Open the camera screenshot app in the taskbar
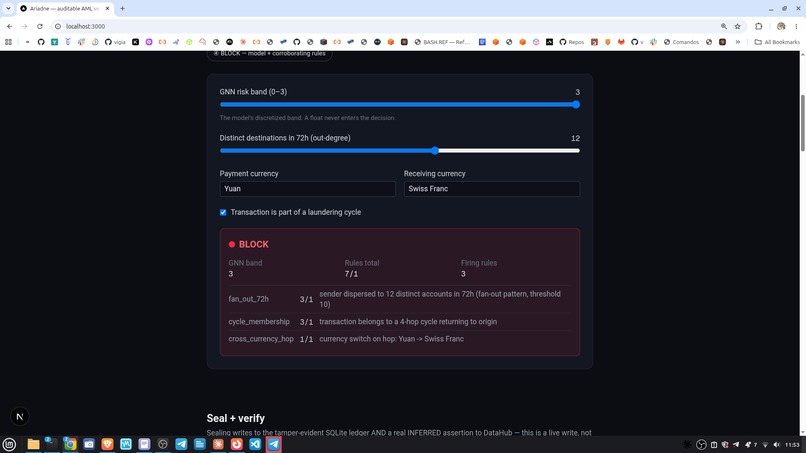This screenshot has height=453, width=806. coord(89,444)
